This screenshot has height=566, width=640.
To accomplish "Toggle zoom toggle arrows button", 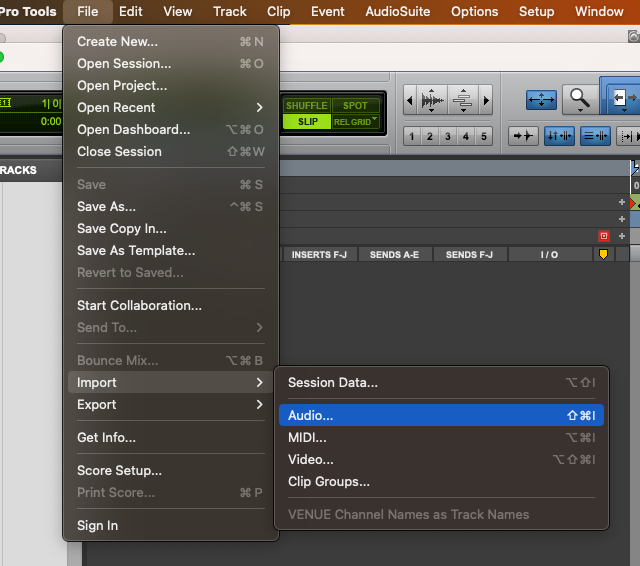I will [x=541, y=100].
